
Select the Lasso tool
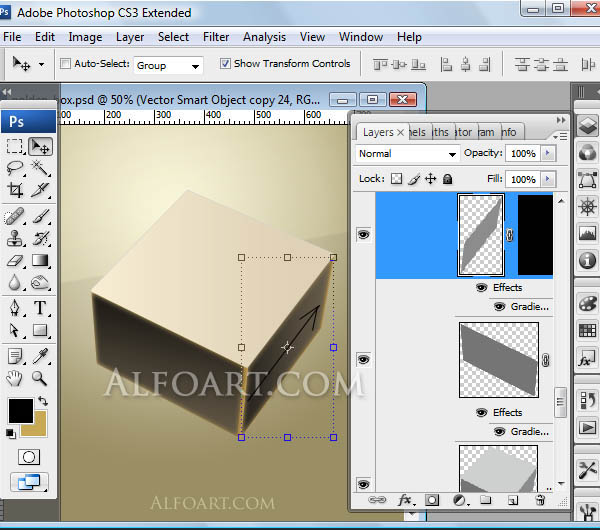15,168
